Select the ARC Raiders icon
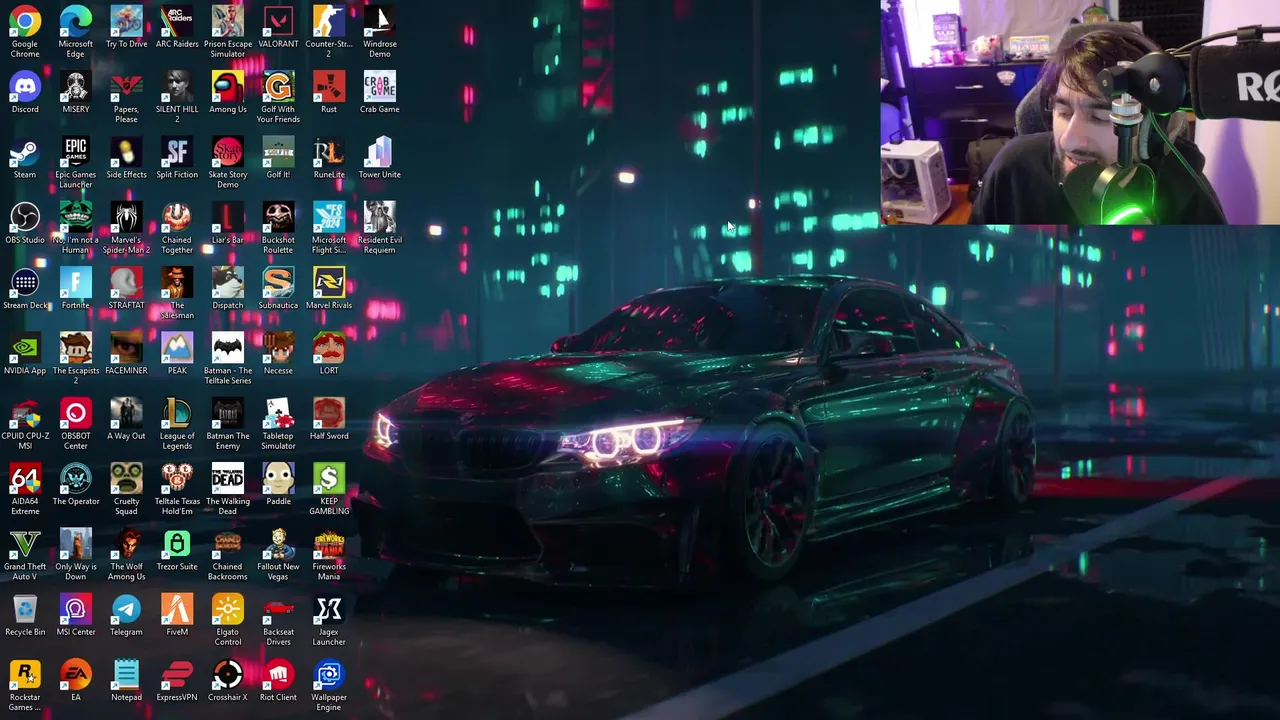The image size is (1280, 720). 177,21
